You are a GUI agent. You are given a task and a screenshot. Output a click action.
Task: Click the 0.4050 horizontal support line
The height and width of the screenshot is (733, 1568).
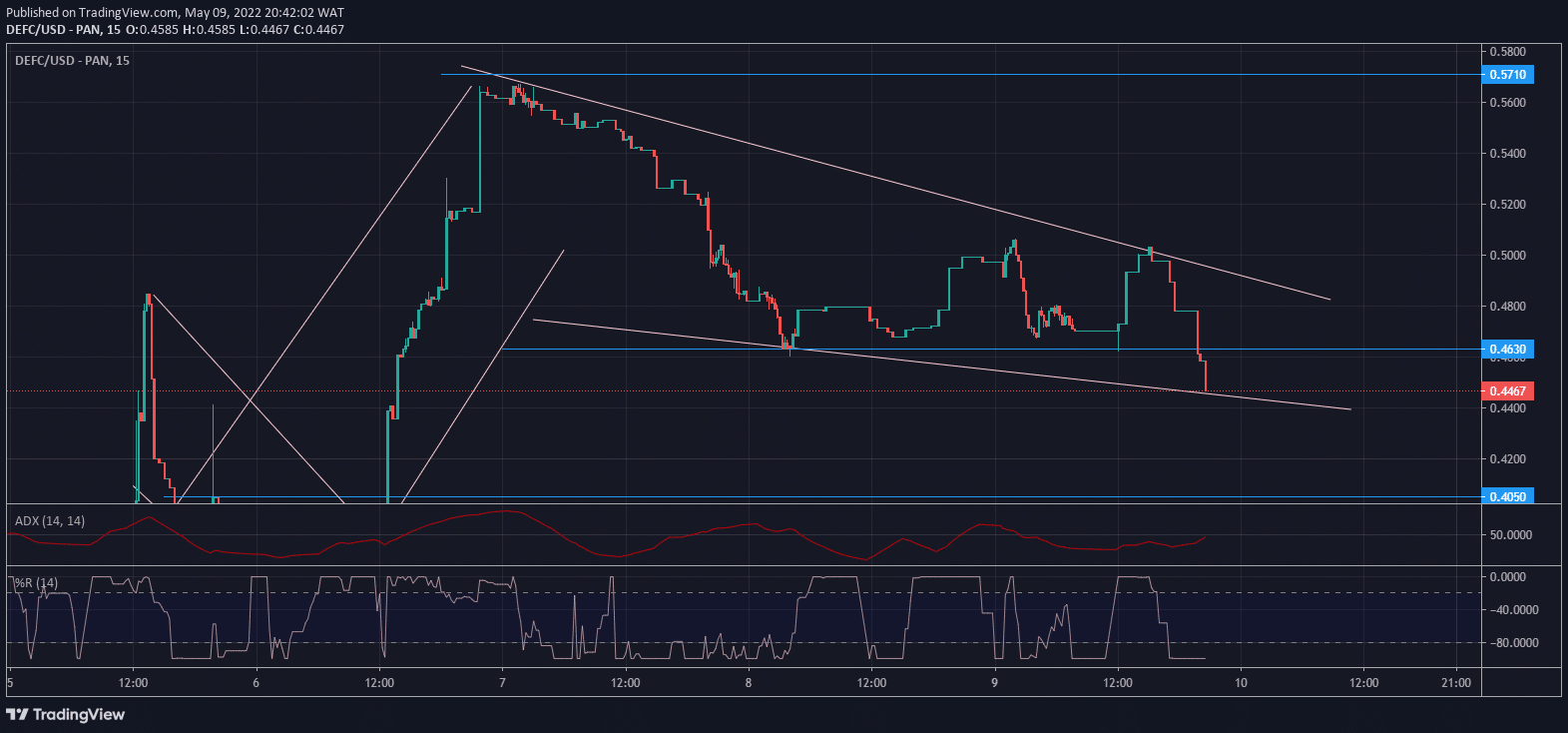tap(822, 496)
